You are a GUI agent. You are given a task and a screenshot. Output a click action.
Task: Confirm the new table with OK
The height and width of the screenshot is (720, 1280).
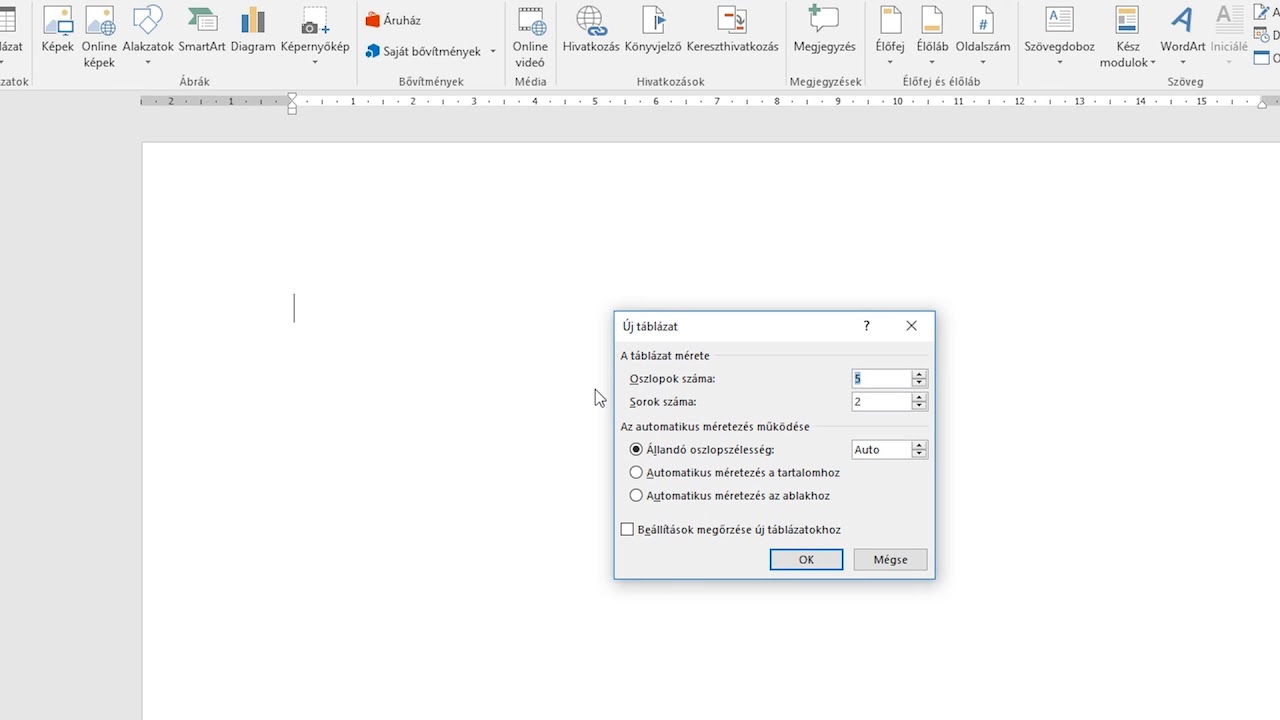[806, 560]
